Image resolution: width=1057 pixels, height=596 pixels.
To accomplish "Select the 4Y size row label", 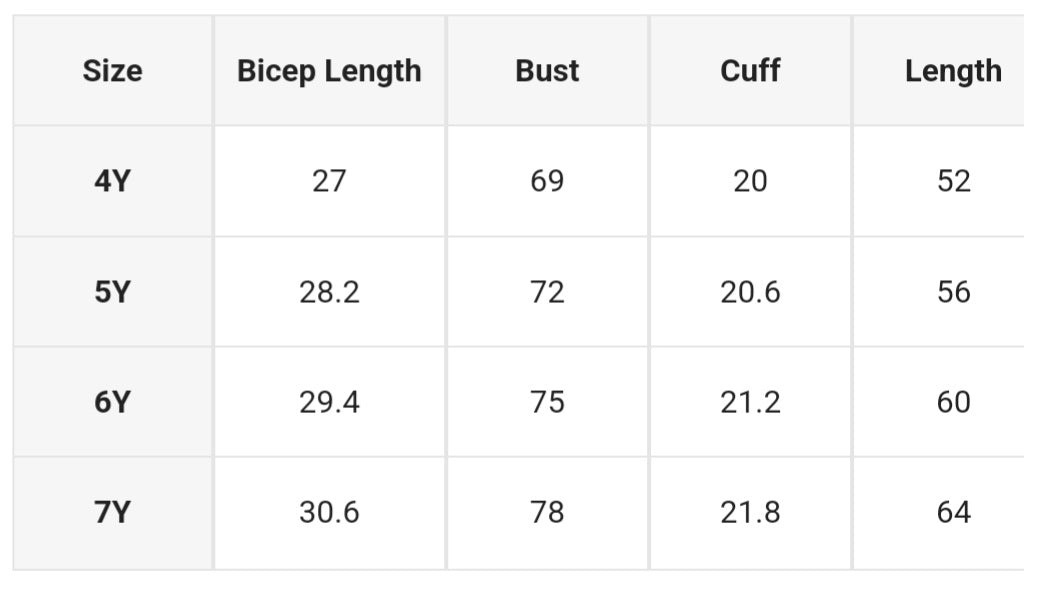I will pyautogui.click(x=112, y=181).
